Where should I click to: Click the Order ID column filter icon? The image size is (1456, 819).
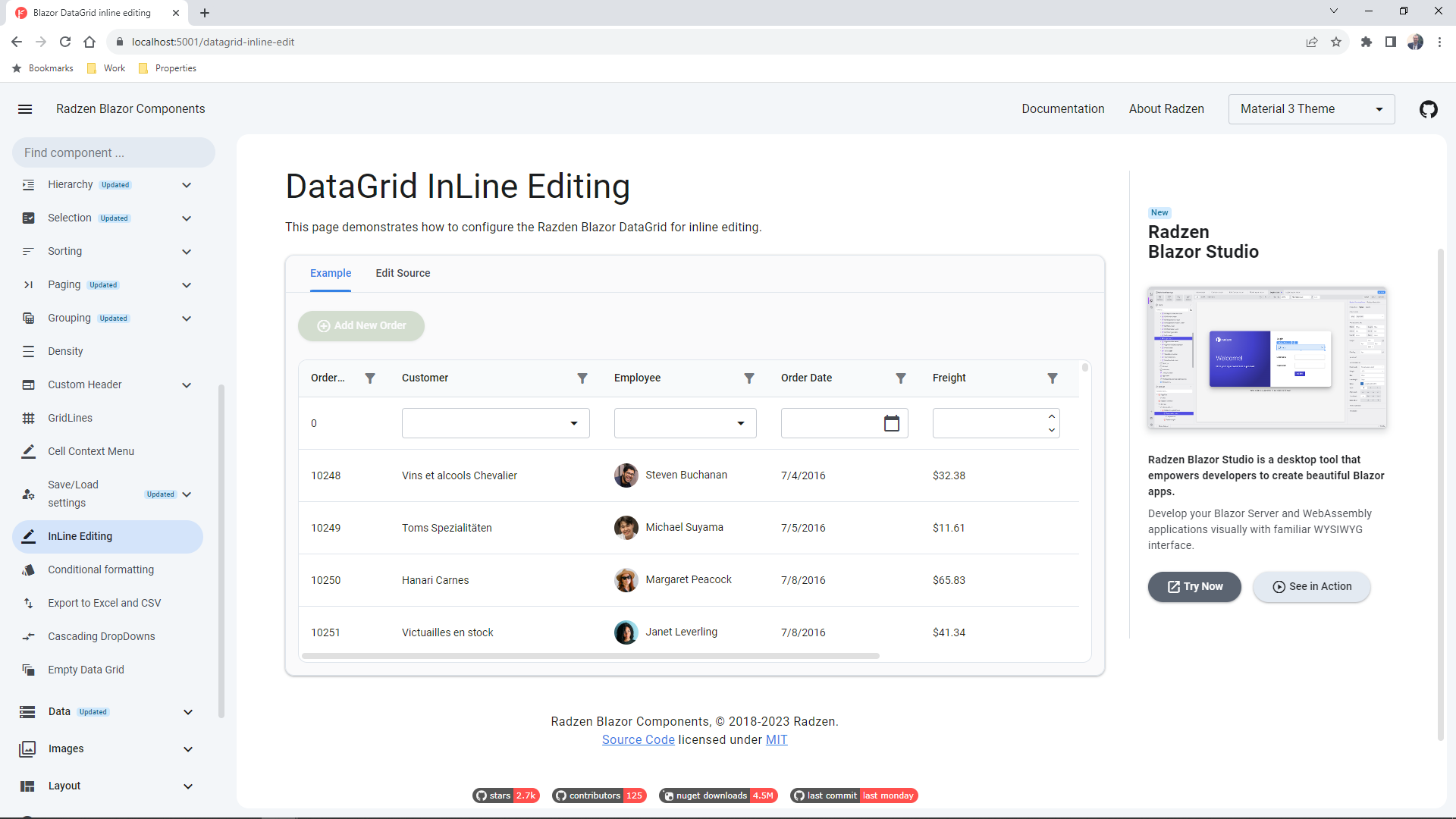point(370,378)
